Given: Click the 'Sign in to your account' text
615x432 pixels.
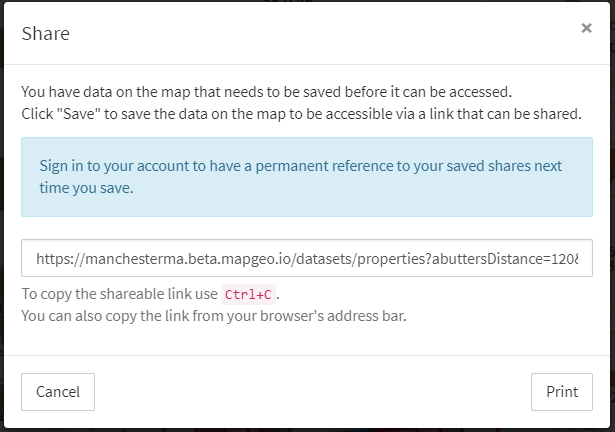Looking at the screenshot, I should [122, 166].
